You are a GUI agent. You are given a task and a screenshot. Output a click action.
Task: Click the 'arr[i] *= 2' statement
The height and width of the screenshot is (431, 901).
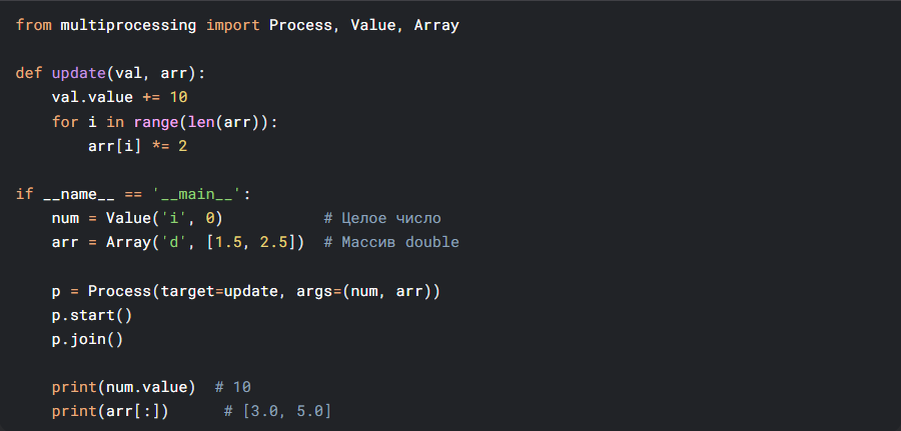[x=137, y=146]
